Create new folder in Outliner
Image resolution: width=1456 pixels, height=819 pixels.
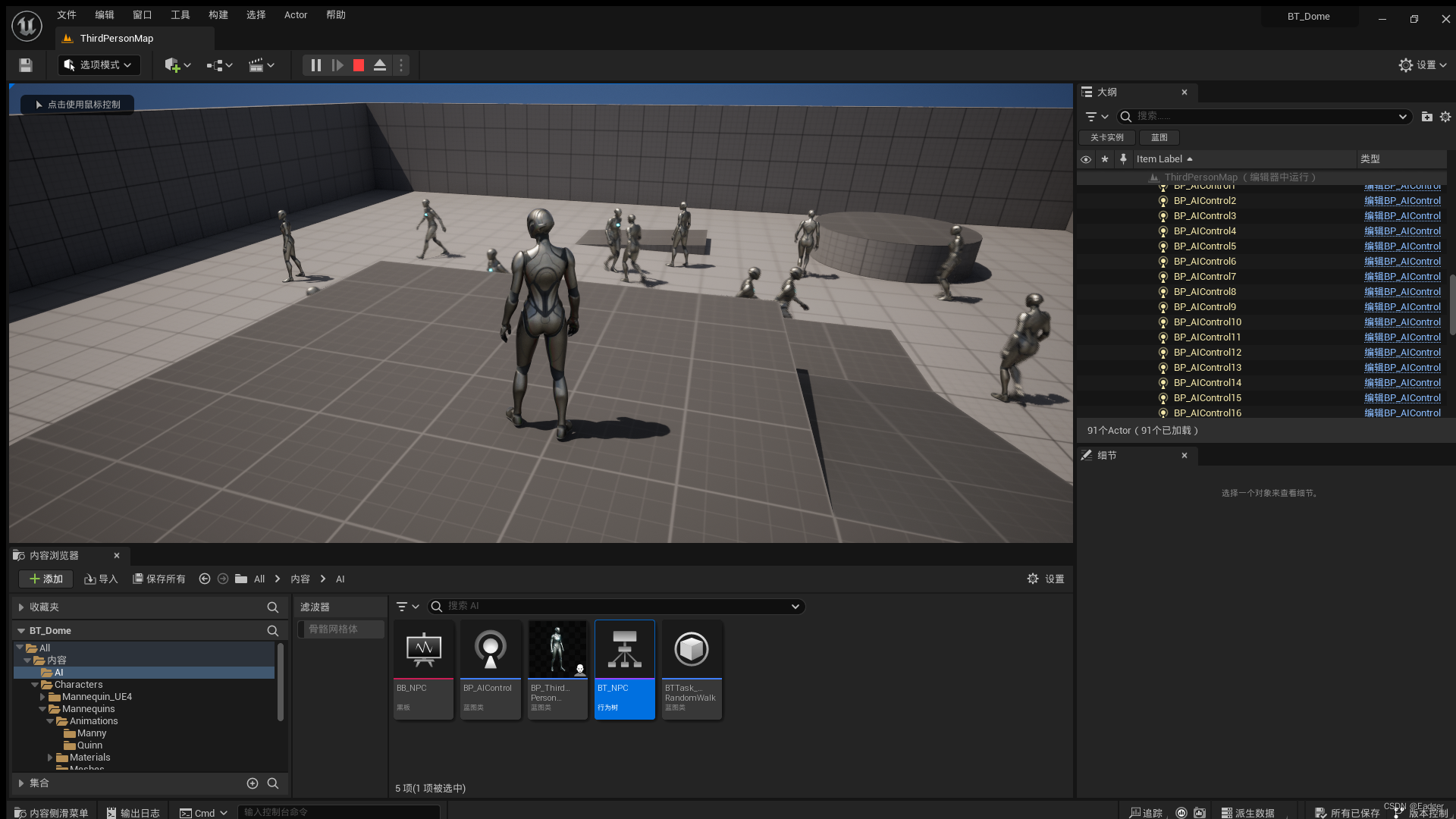pyautogui.click(x=1426, y=116)
